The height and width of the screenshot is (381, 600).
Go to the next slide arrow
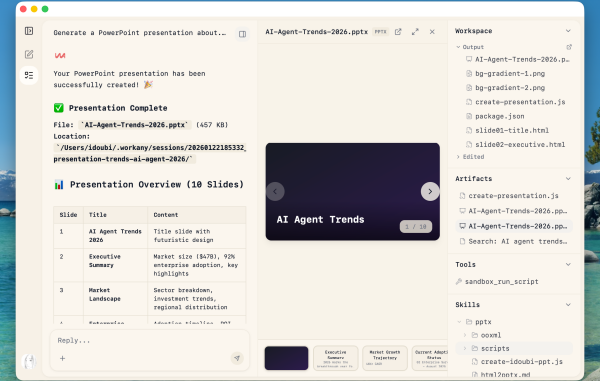pos(430,191)
